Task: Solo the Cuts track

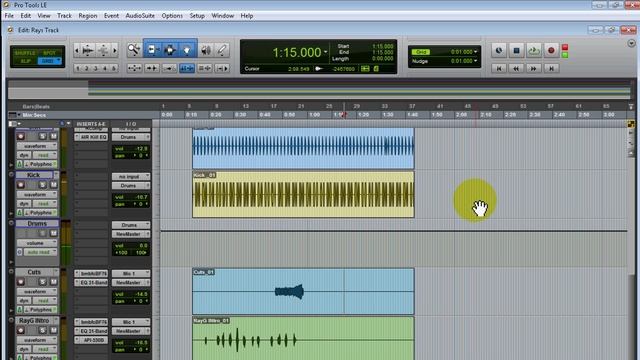Action: pyautogui.click(x=42, y=282)
